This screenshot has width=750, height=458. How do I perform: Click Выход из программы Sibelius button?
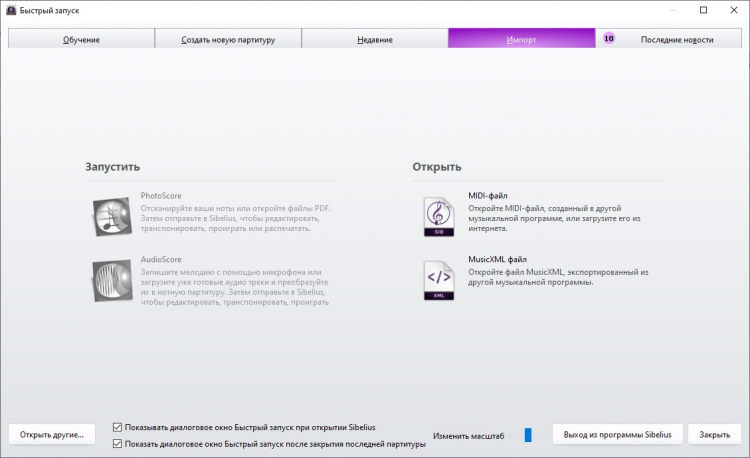pyautogui.click(x=618, y=435)
